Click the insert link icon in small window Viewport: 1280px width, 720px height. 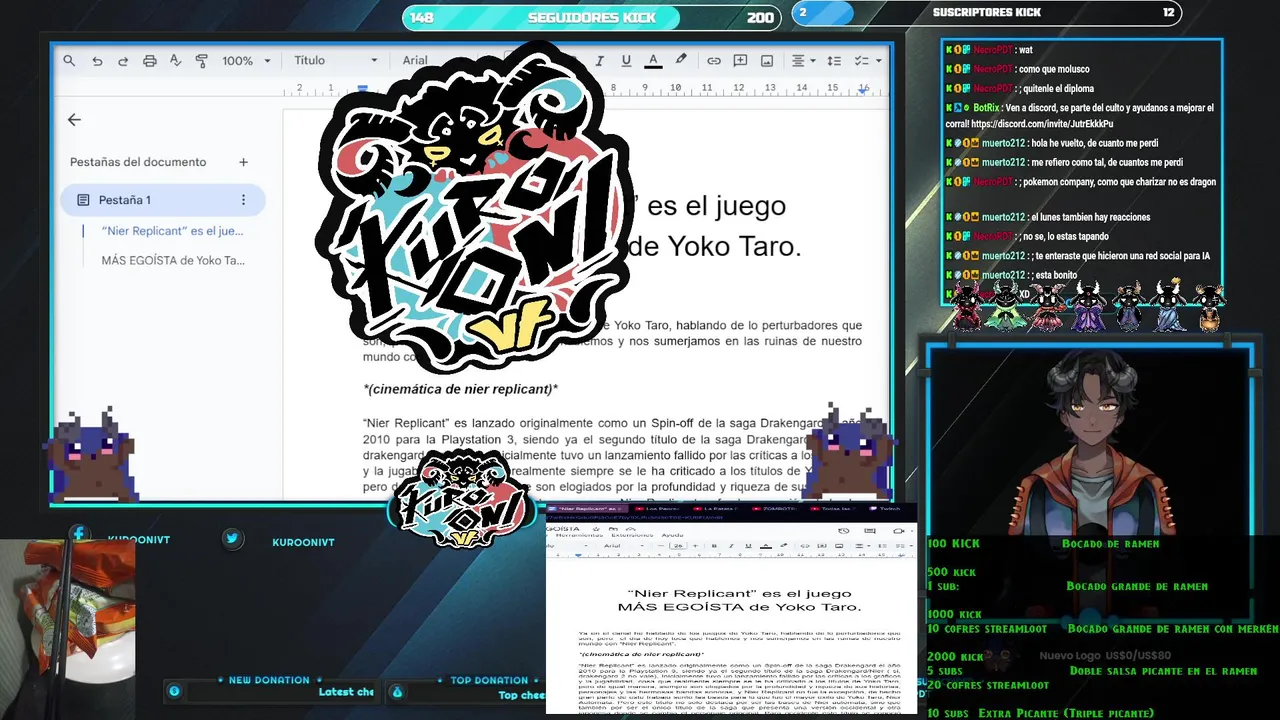click(805, 546)
